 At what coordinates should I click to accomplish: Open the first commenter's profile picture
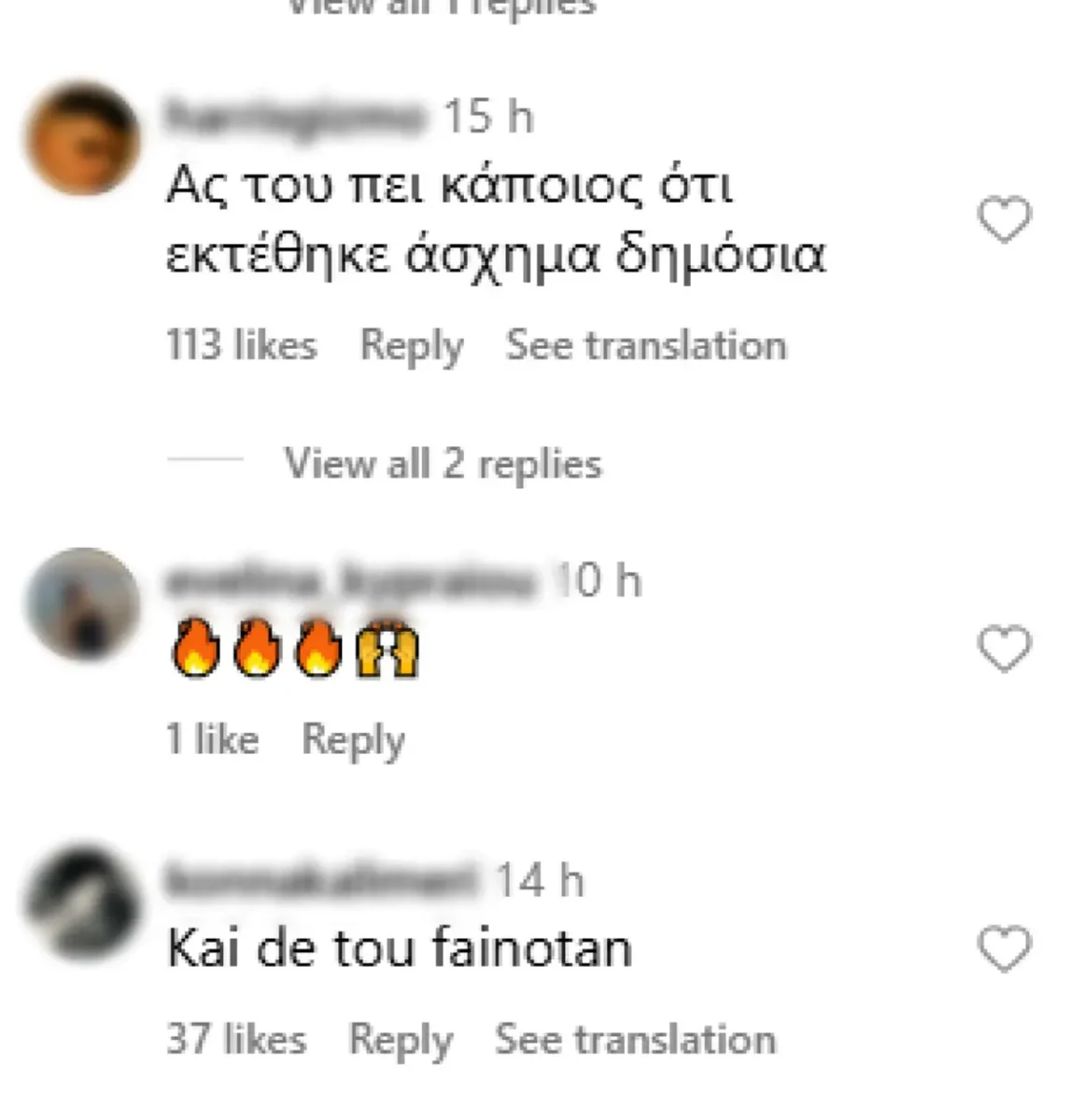[x=81, y=139]
